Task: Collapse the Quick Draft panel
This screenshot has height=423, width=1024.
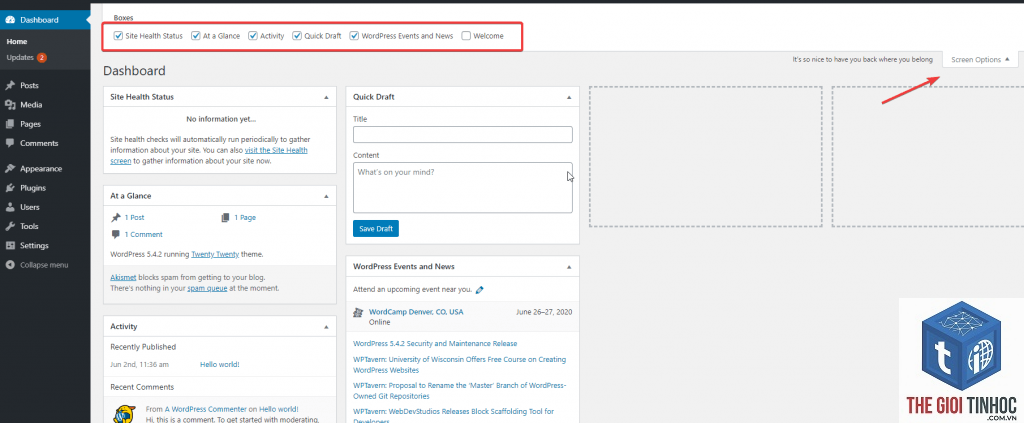Action: click(569, 97)
